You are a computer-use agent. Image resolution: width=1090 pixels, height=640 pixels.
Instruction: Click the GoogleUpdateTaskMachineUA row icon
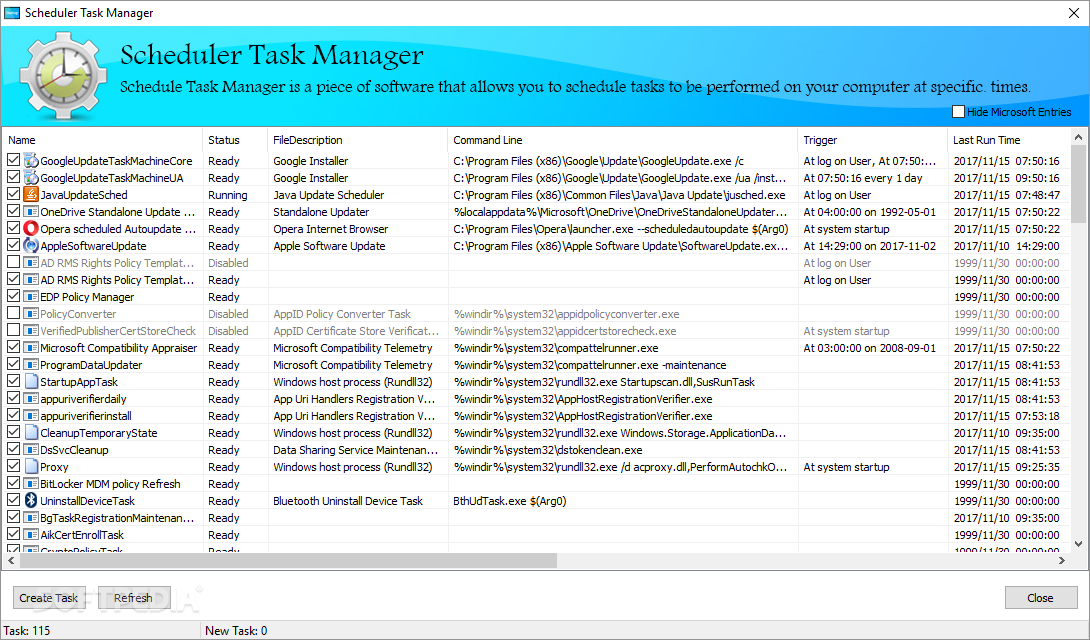click(31, 178)
